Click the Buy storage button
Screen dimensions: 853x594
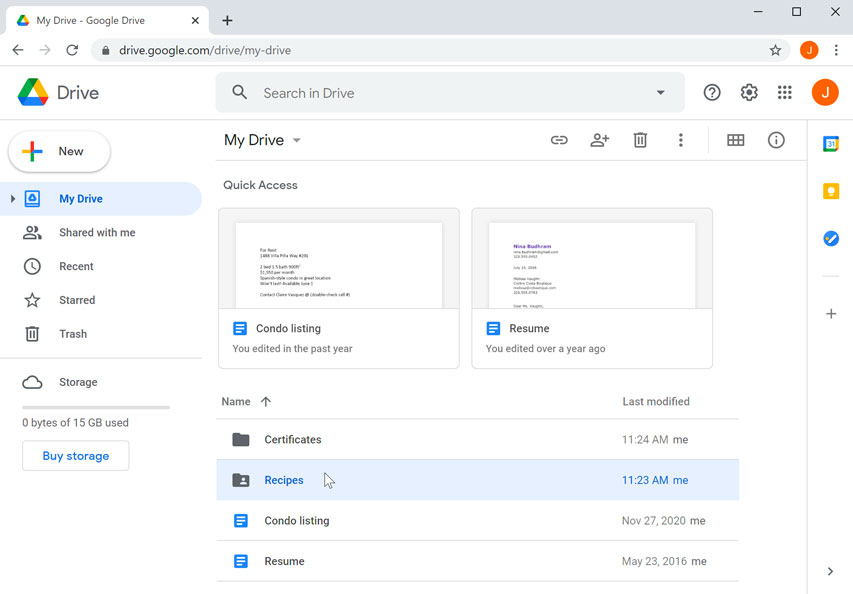(75, 455)
